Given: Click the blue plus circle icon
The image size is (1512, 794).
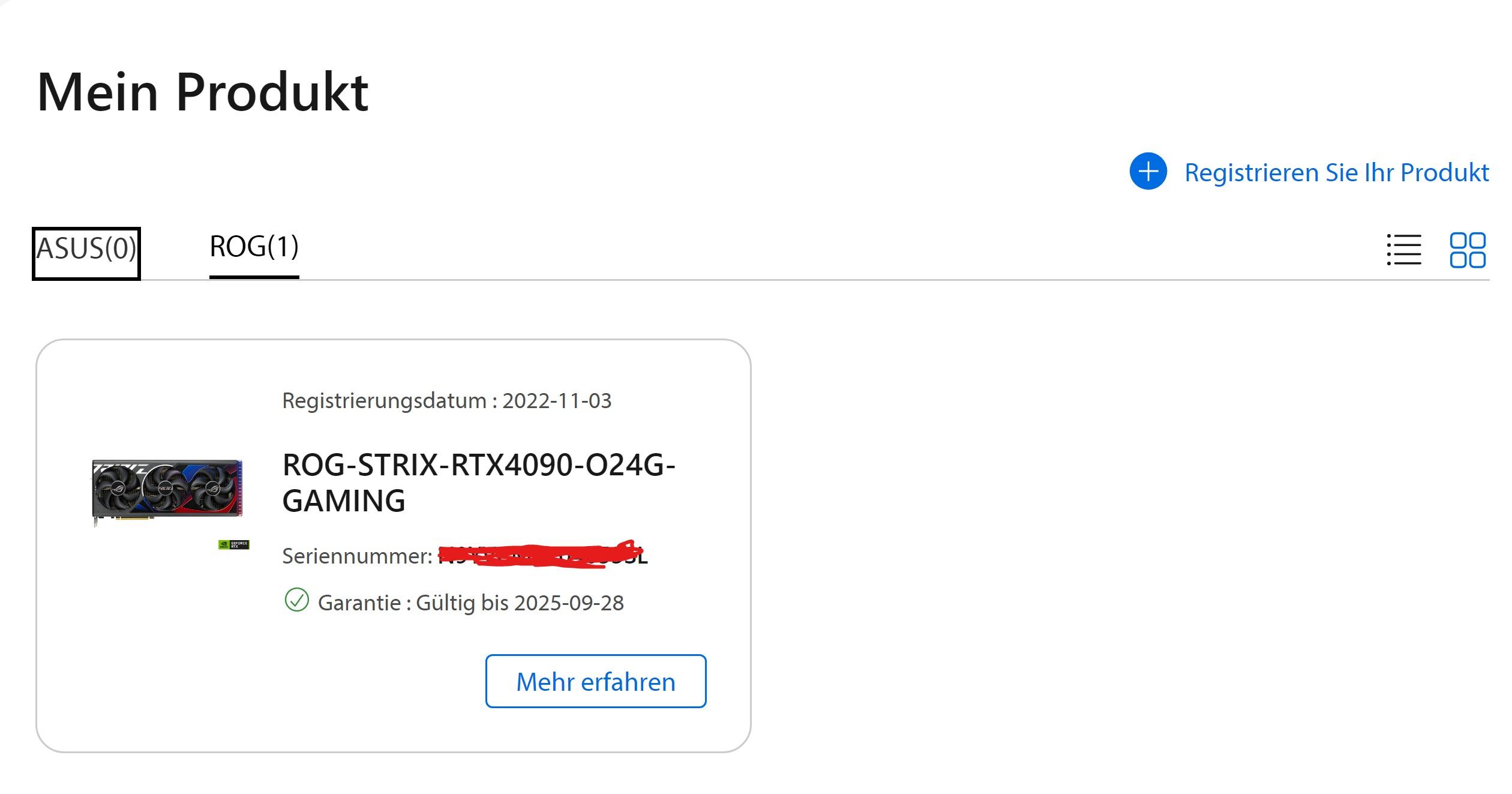Looking at the screenshot, I should (1148, 172).
